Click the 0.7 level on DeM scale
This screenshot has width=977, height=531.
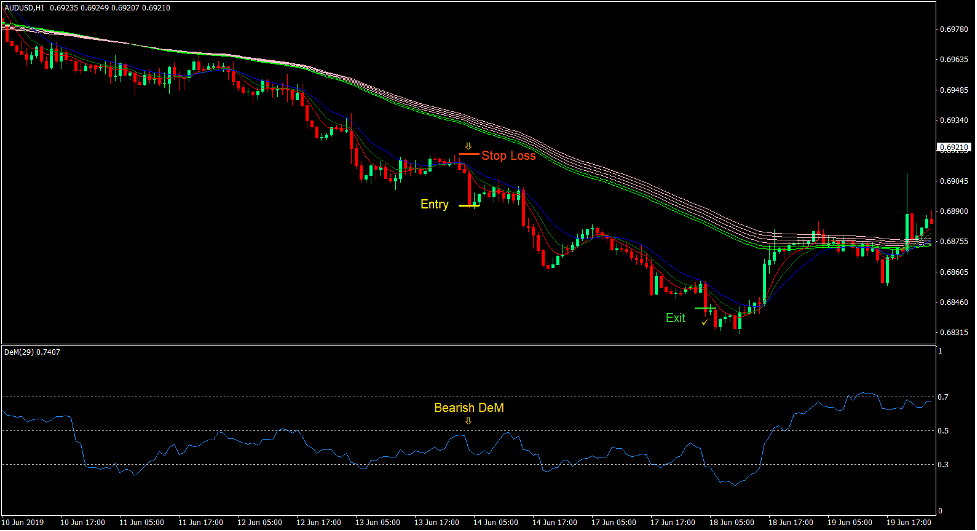click(x=943, y=397)
